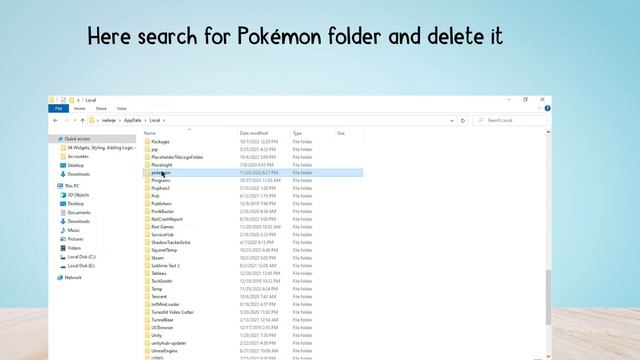Expand the ribbon with the chevron
Image resolution: width=640 pixels, height=360 pixels.
click(x=539, y=109)
